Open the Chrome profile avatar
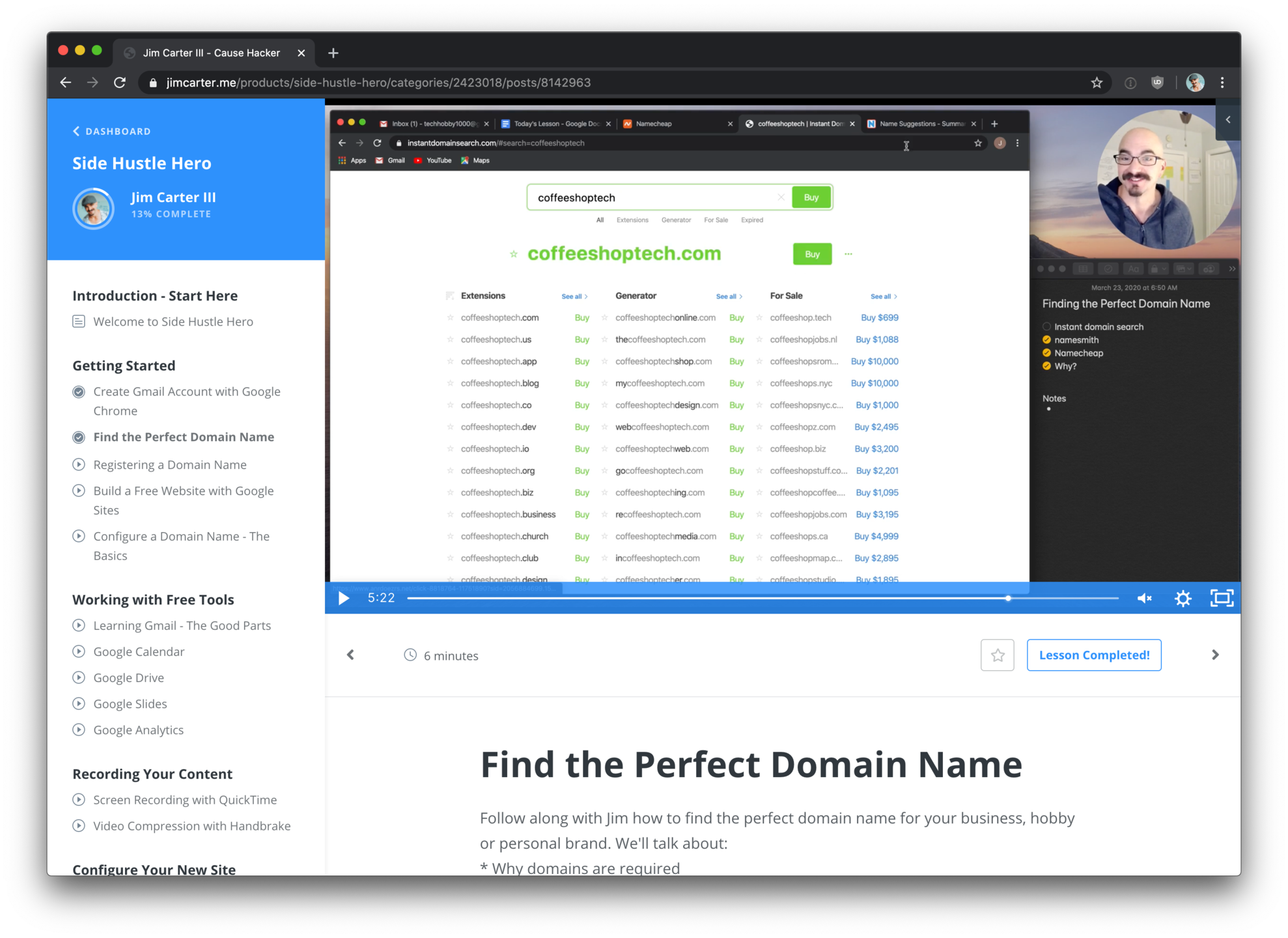 1195,83
